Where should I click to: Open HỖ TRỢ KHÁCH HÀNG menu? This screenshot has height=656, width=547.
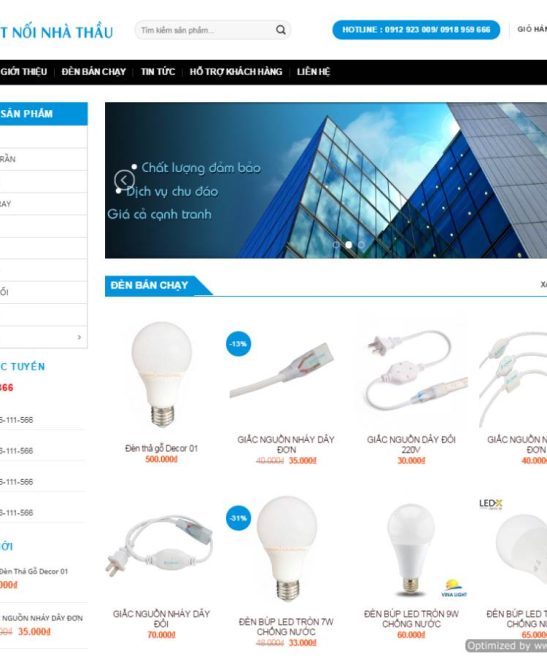236,72
